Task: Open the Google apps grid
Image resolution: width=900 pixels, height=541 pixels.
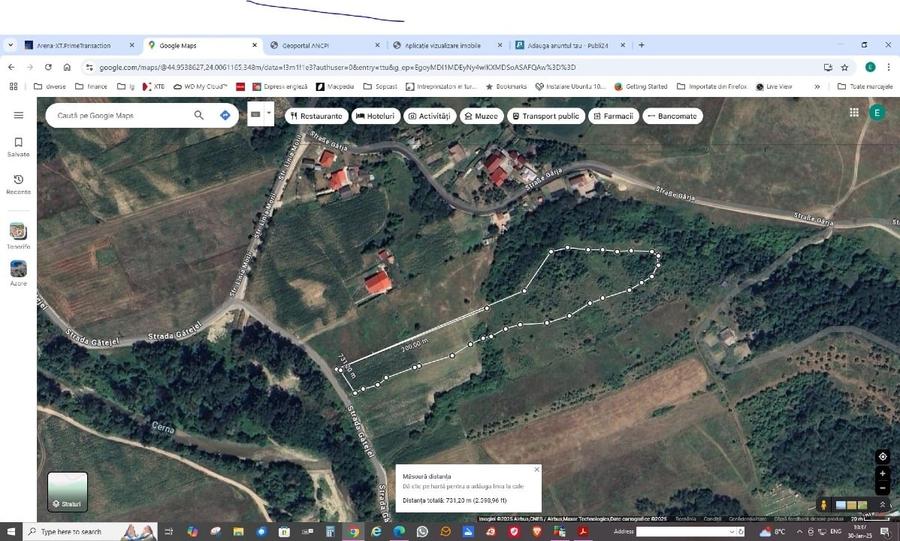Action: 854,112
